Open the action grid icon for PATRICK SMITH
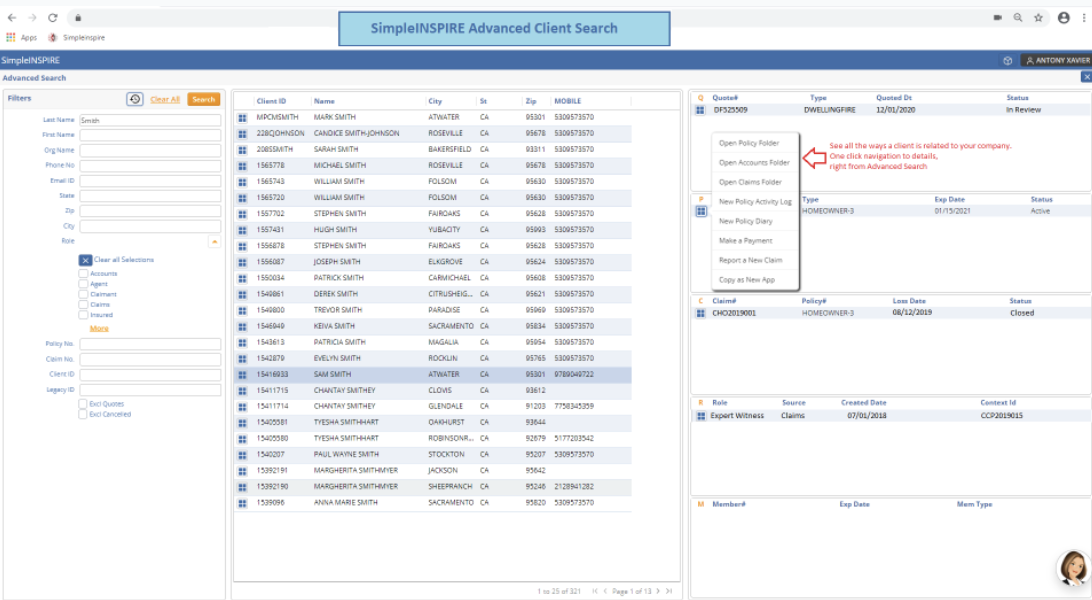This screenshot has height=600, width=1092. point(242,278)
